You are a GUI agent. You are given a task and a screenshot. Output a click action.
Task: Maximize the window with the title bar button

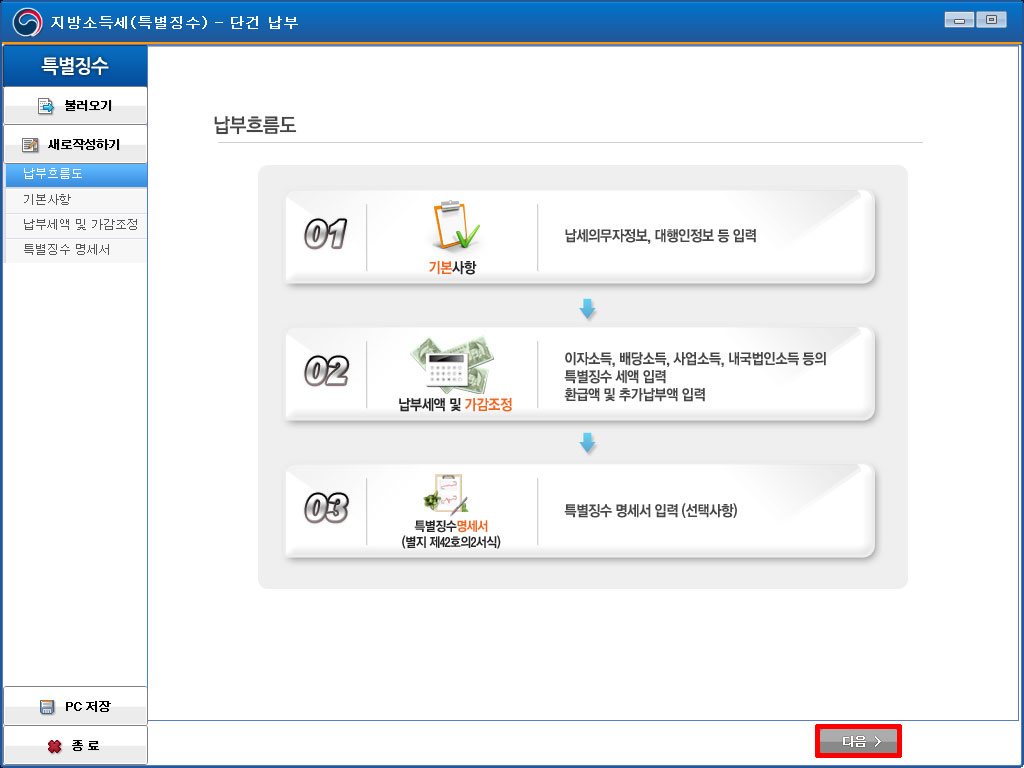991,20
